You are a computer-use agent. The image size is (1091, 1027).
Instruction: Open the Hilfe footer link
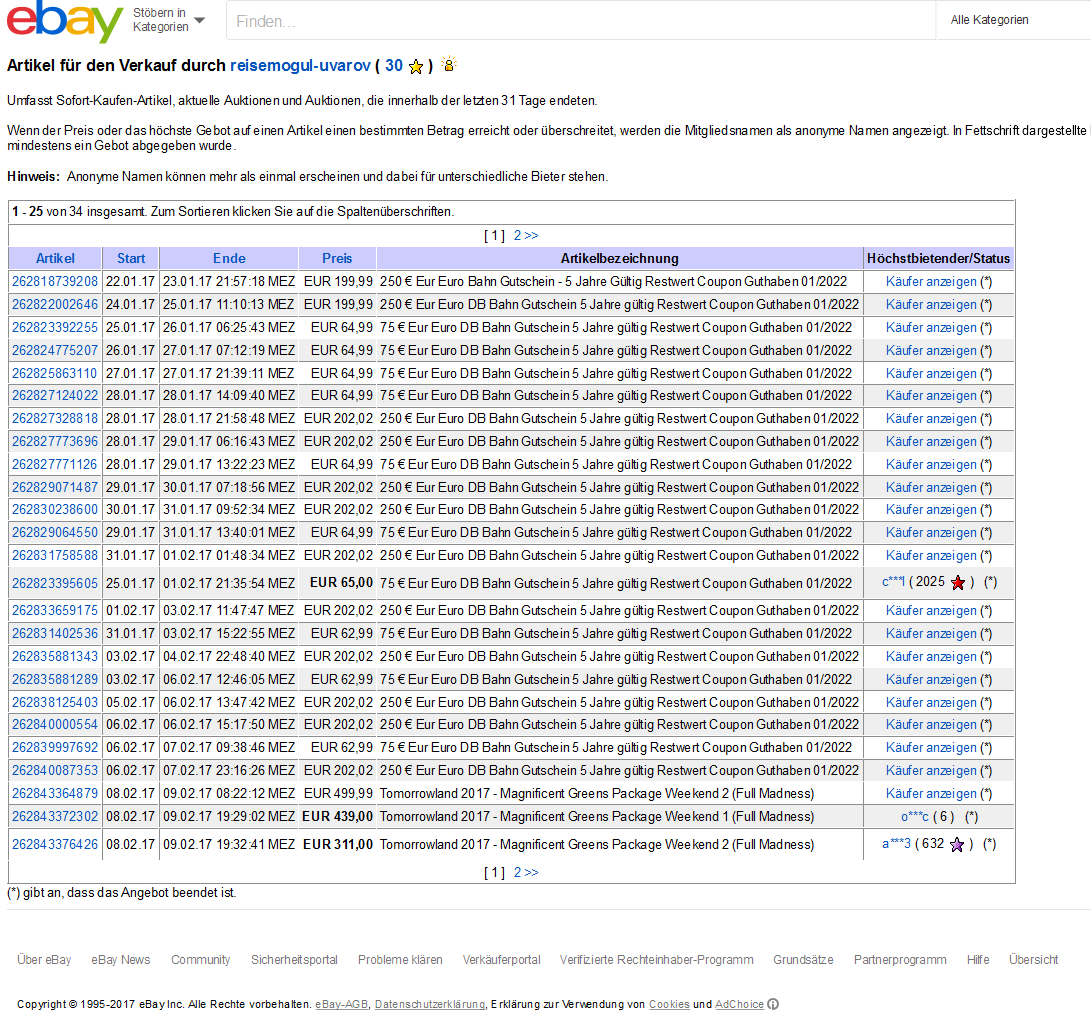pos(977,959)
